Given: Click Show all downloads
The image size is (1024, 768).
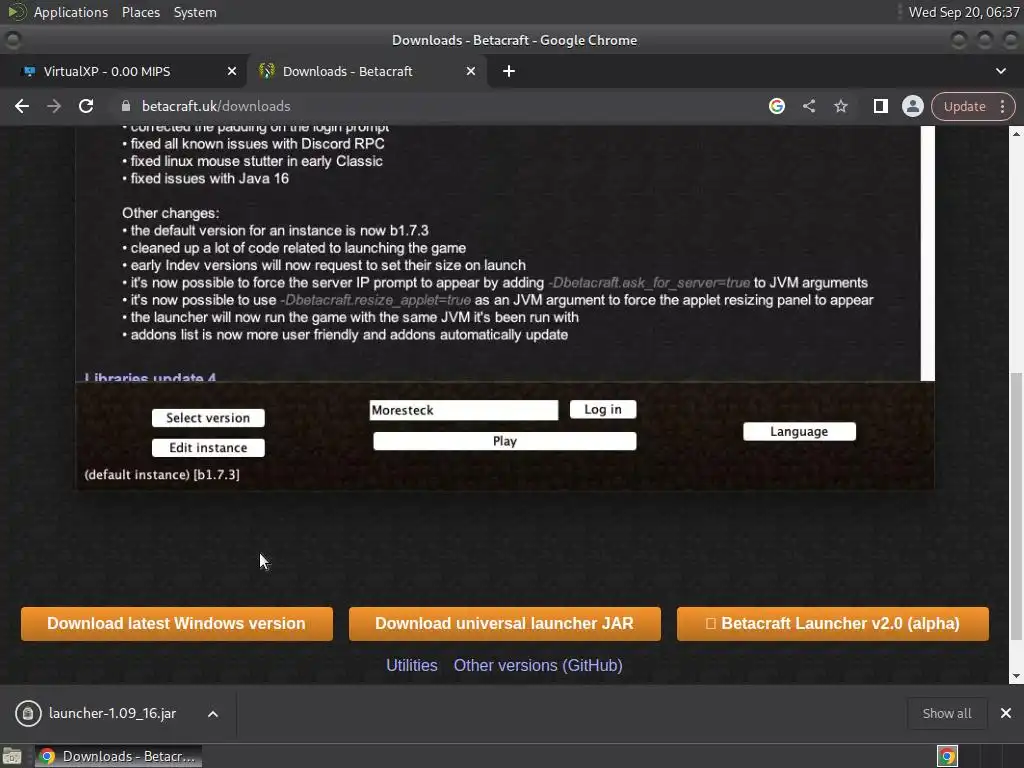Looking at the screenshot, I should point(946,714).
